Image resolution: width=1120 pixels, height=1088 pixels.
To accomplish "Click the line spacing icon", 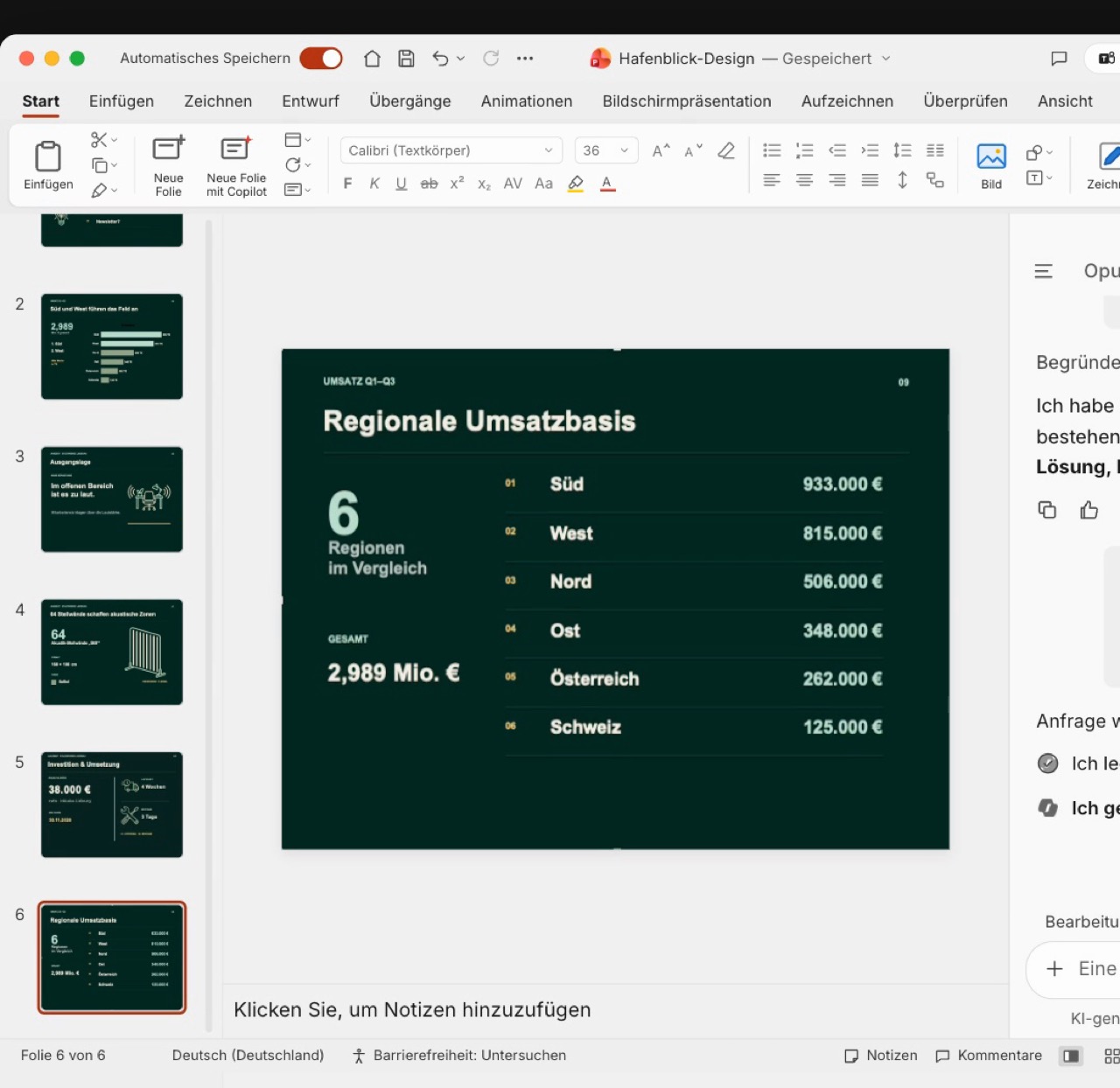I will [902, 150].
